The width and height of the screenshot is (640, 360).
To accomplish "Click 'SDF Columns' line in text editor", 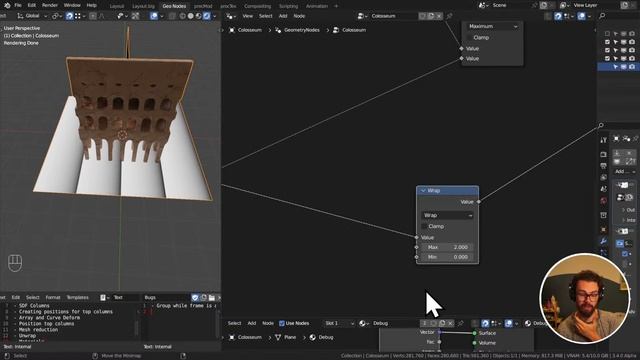I will [34, 306].
